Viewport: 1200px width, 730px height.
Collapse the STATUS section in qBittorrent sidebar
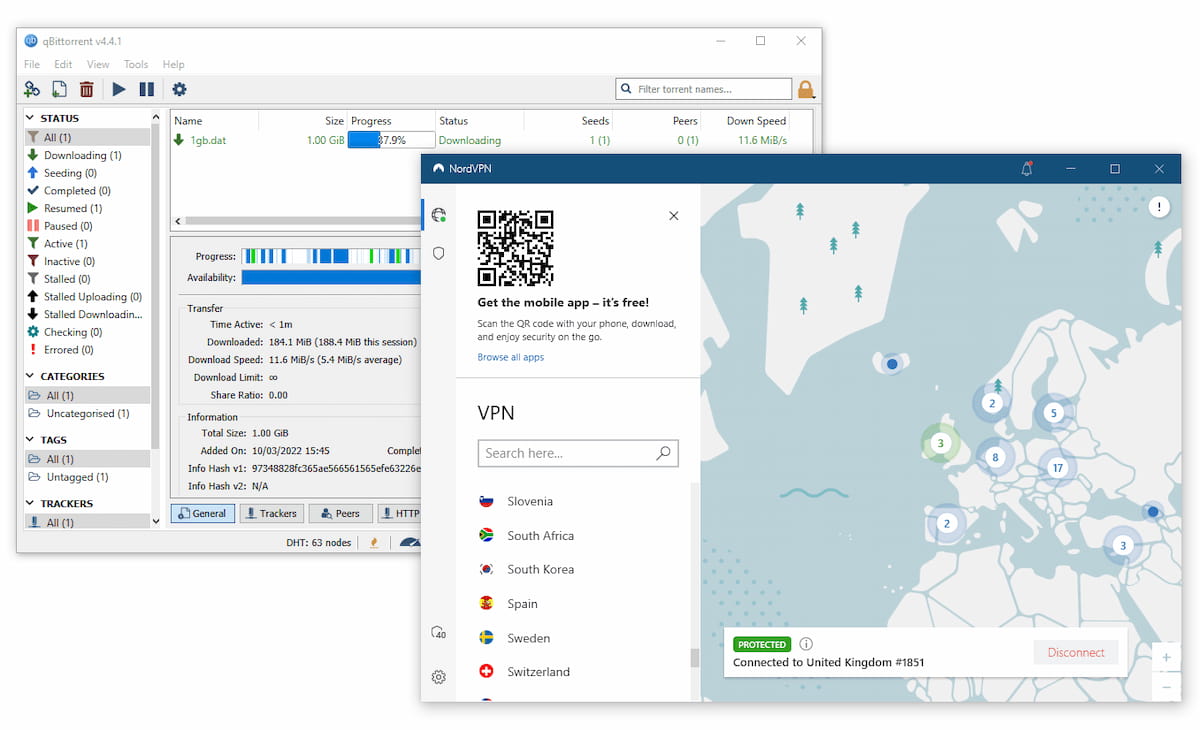click(x=31, y=118)
